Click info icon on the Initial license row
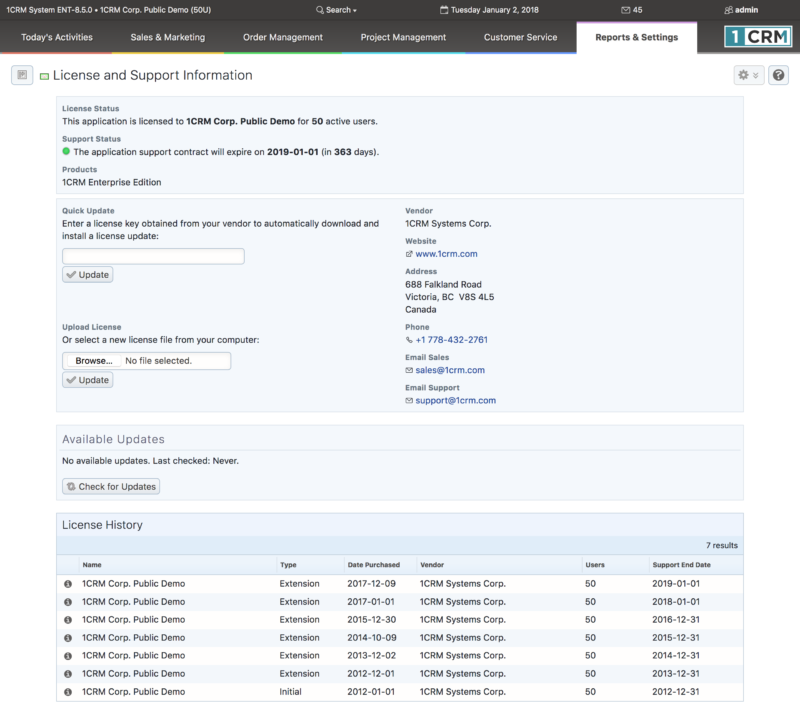Screen dimensions: 800x706 pyautogui.click(x=68, y=692)
